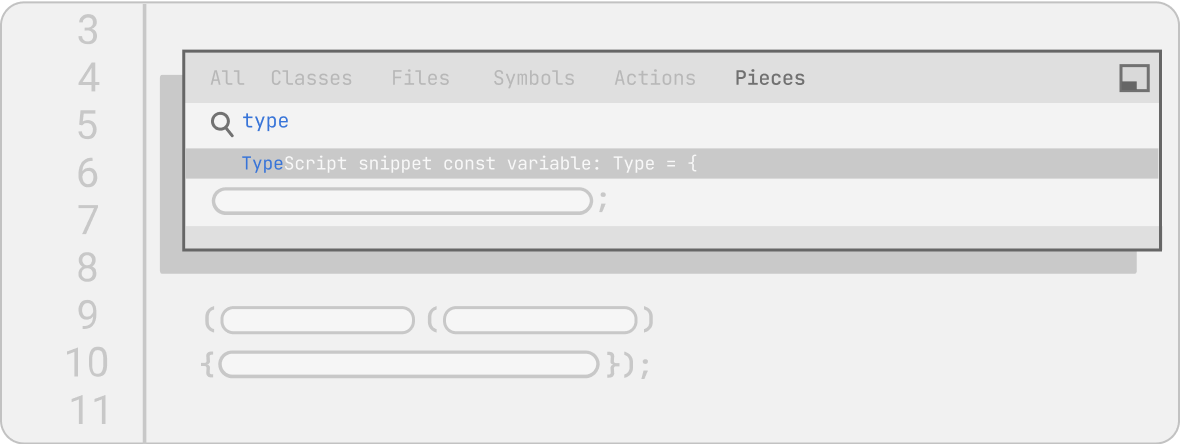Open the Classes tab

click(x=311, y=78)
